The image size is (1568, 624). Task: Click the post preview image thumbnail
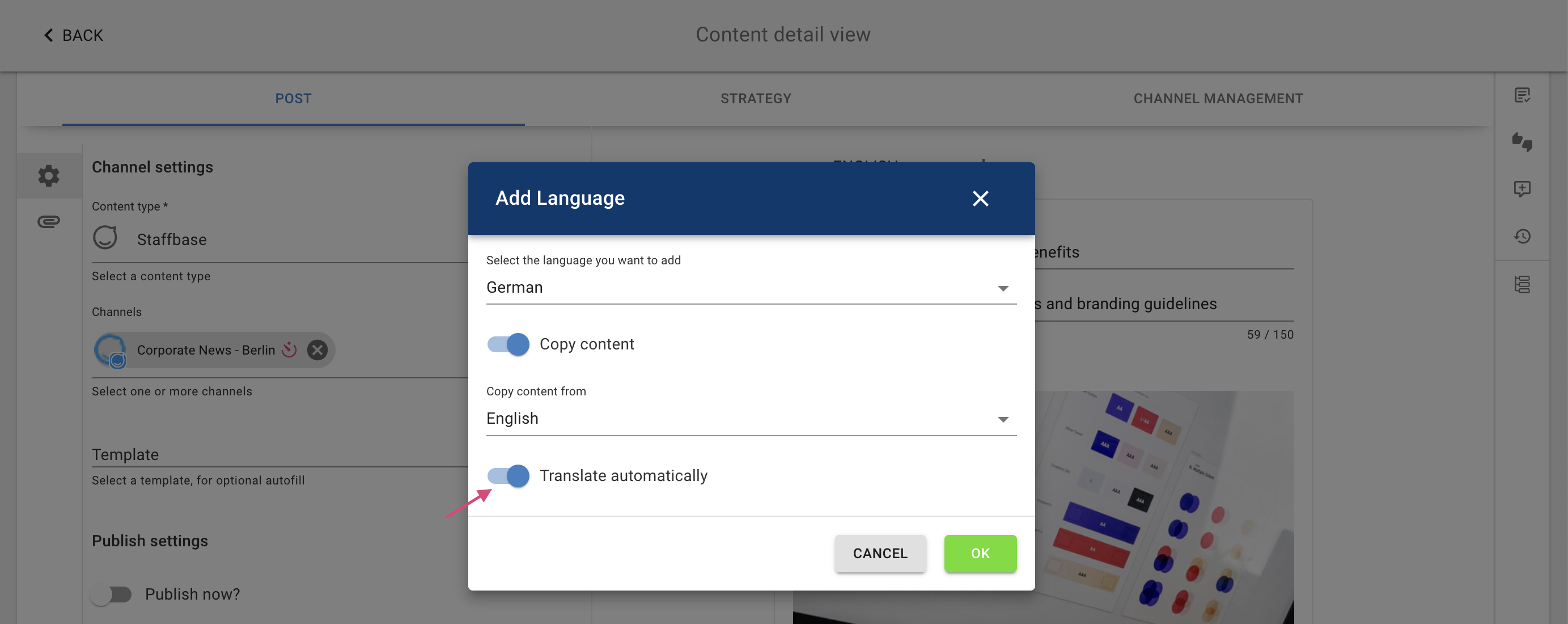coord(1164,507)
